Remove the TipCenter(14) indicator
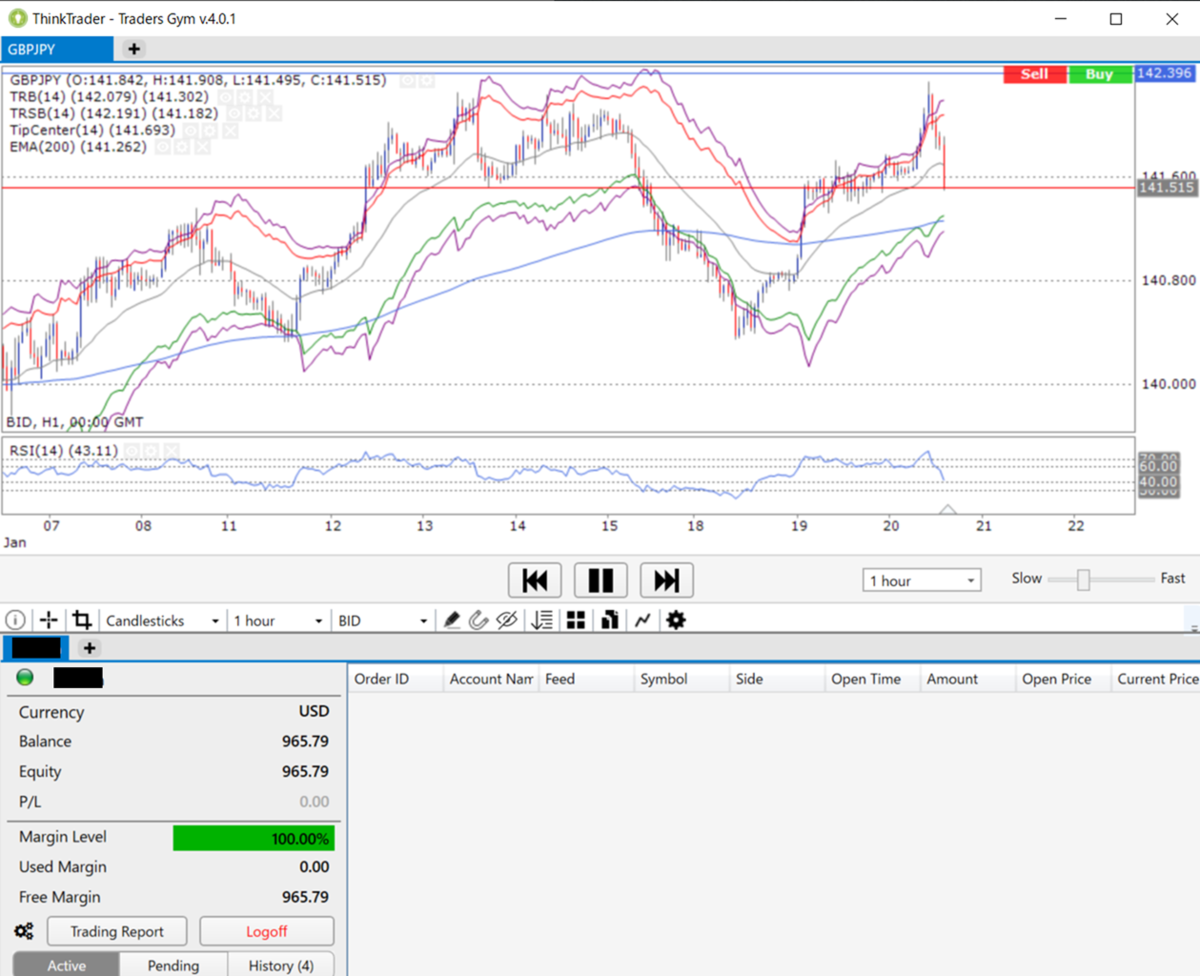The image size is (1200, 976). coord(231,131)
